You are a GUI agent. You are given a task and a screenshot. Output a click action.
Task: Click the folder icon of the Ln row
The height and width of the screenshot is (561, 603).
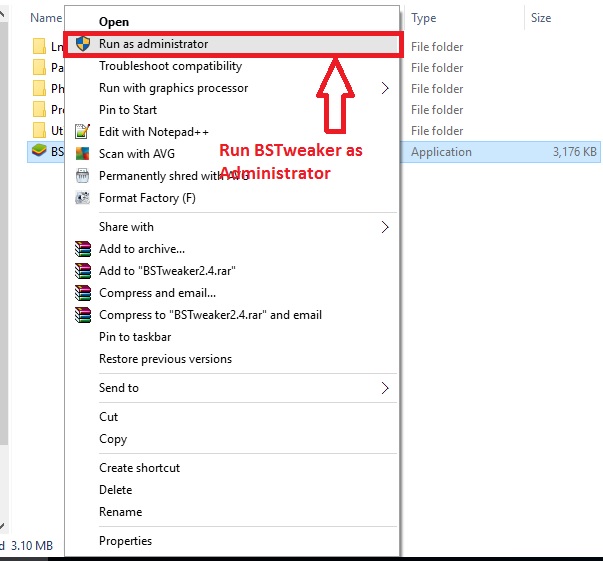(x=39, y=46)
